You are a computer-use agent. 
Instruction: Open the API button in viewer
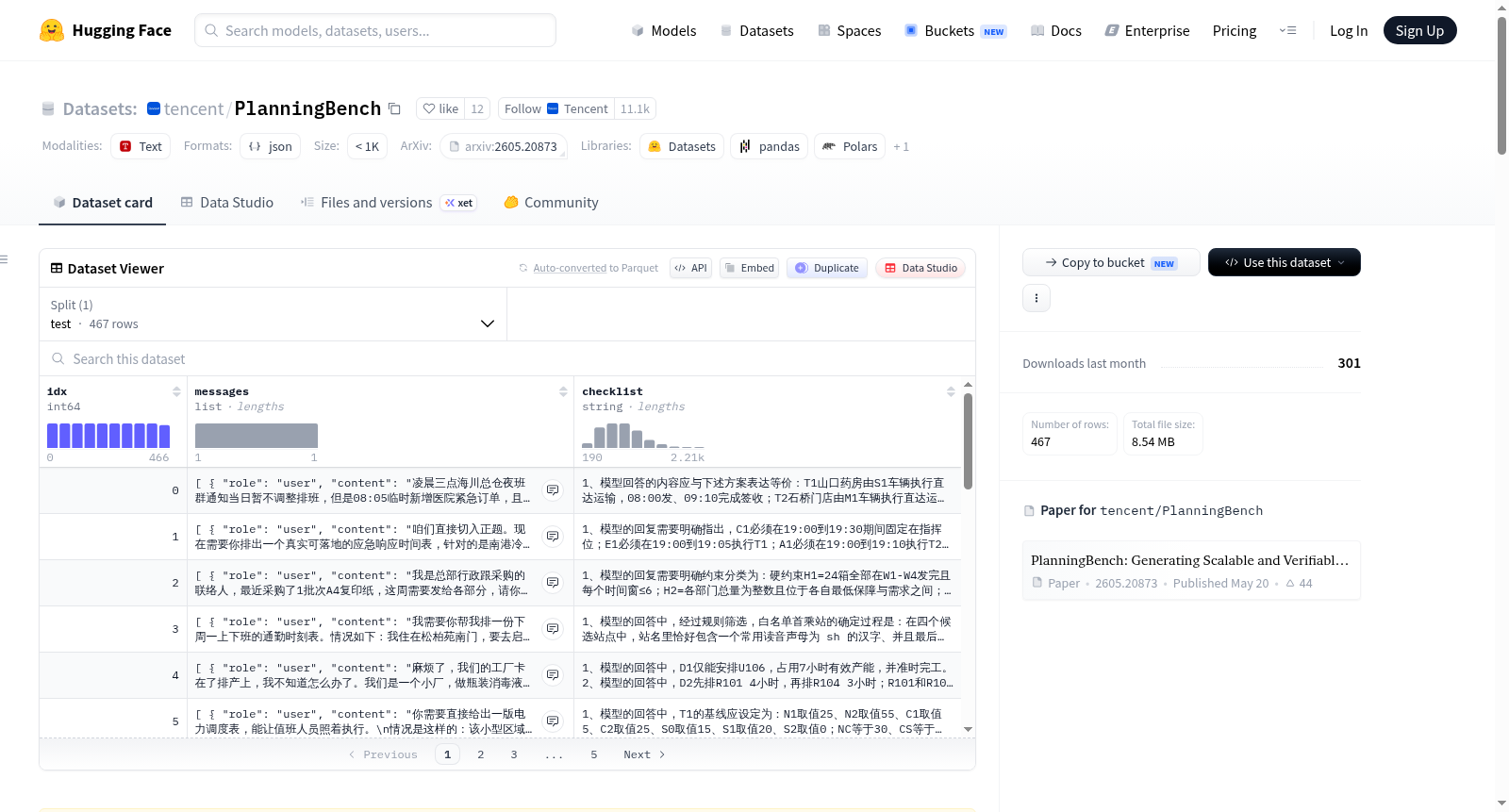click(690, 268)
